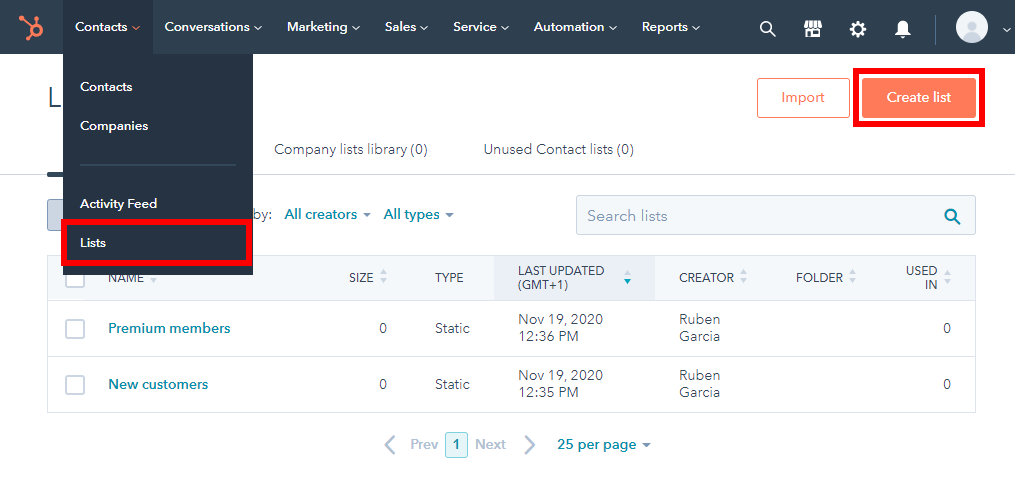Viewport: 1015px width, 485px height.
Task: Switch to Unused Contact lists tab
Action: [559, 150]
